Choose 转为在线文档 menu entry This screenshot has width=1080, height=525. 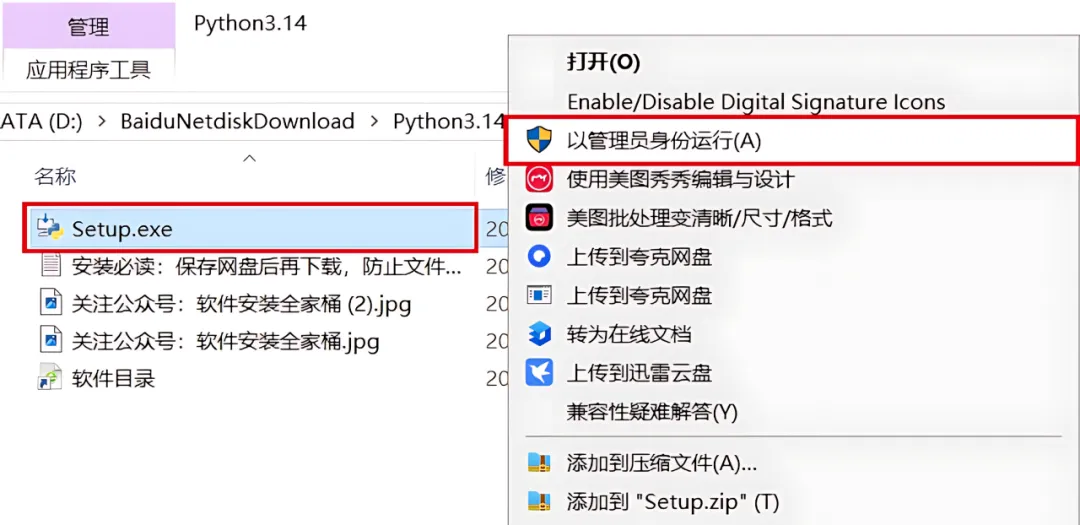coord(628,335)
